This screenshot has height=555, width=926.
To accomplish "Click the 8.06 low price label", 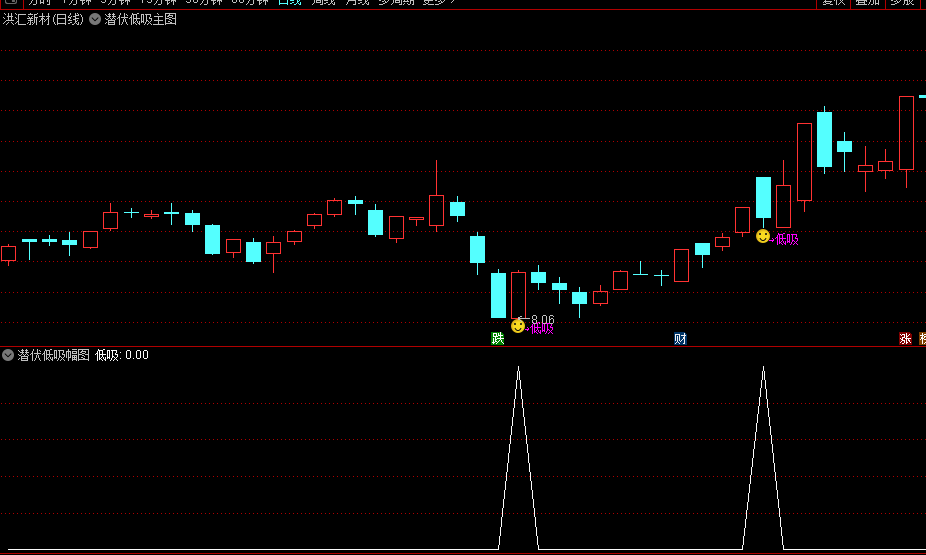I will (543, 319).
